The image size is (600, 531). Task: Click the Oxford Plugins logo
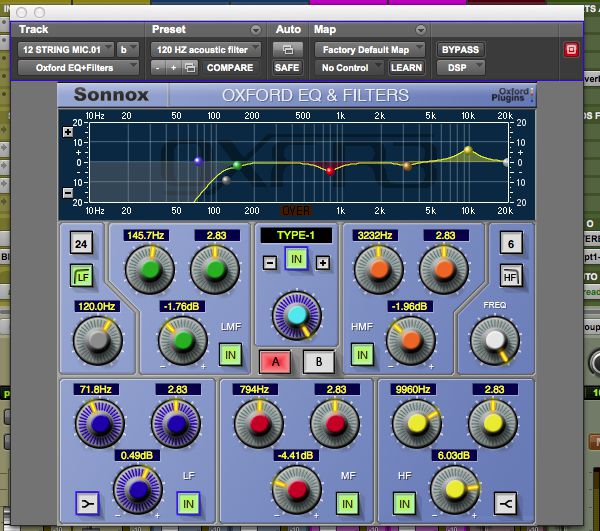point(512,95)
